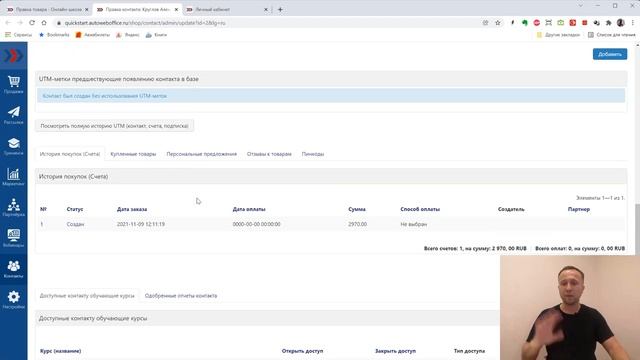Click the AutoWebOffice logo in sidebar
640x360 pixels.
[13, 56]
